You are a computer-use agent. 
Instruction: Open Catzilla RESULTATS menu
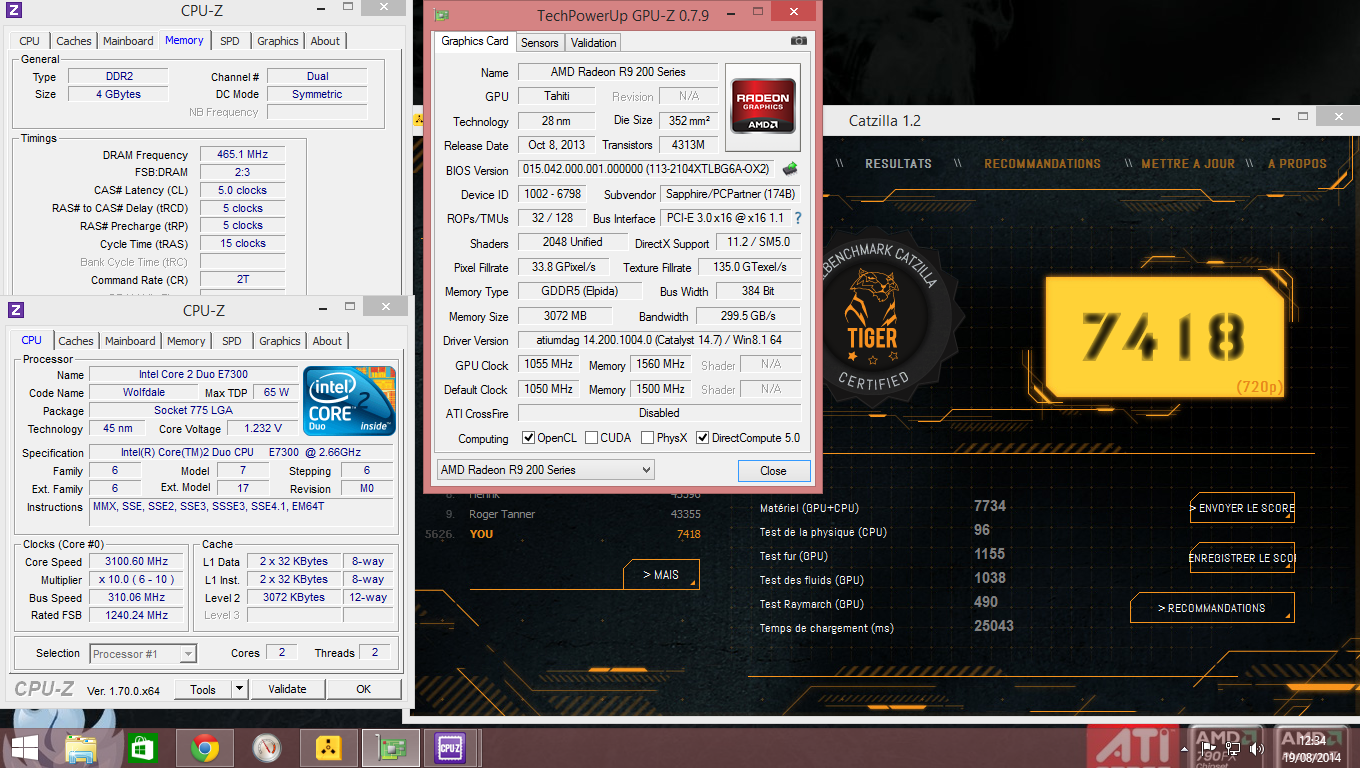click(x=898, y=163)
